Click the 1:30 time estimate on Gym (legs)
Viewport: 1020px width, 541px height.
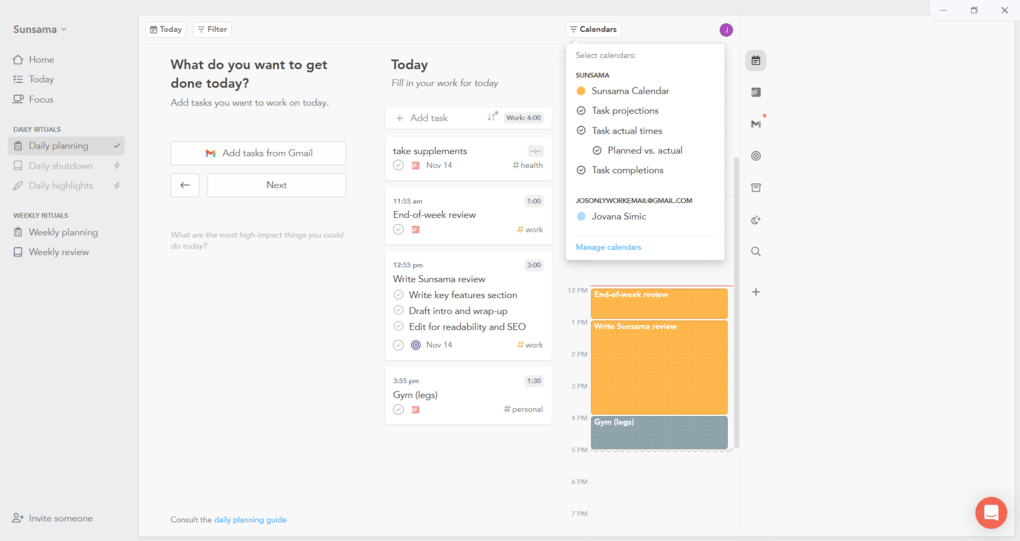tap(534, 381)
